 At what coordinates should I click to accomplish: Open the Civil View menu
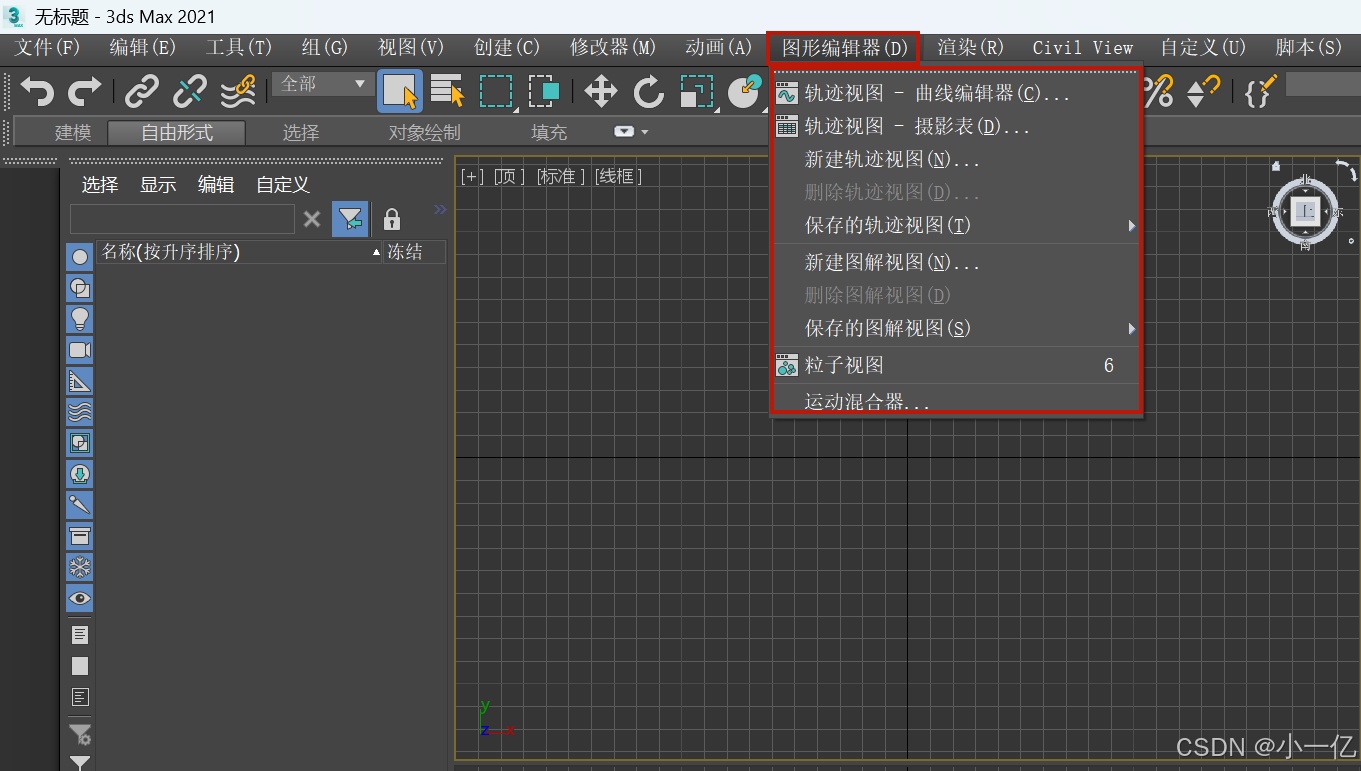click(1083, 47)
